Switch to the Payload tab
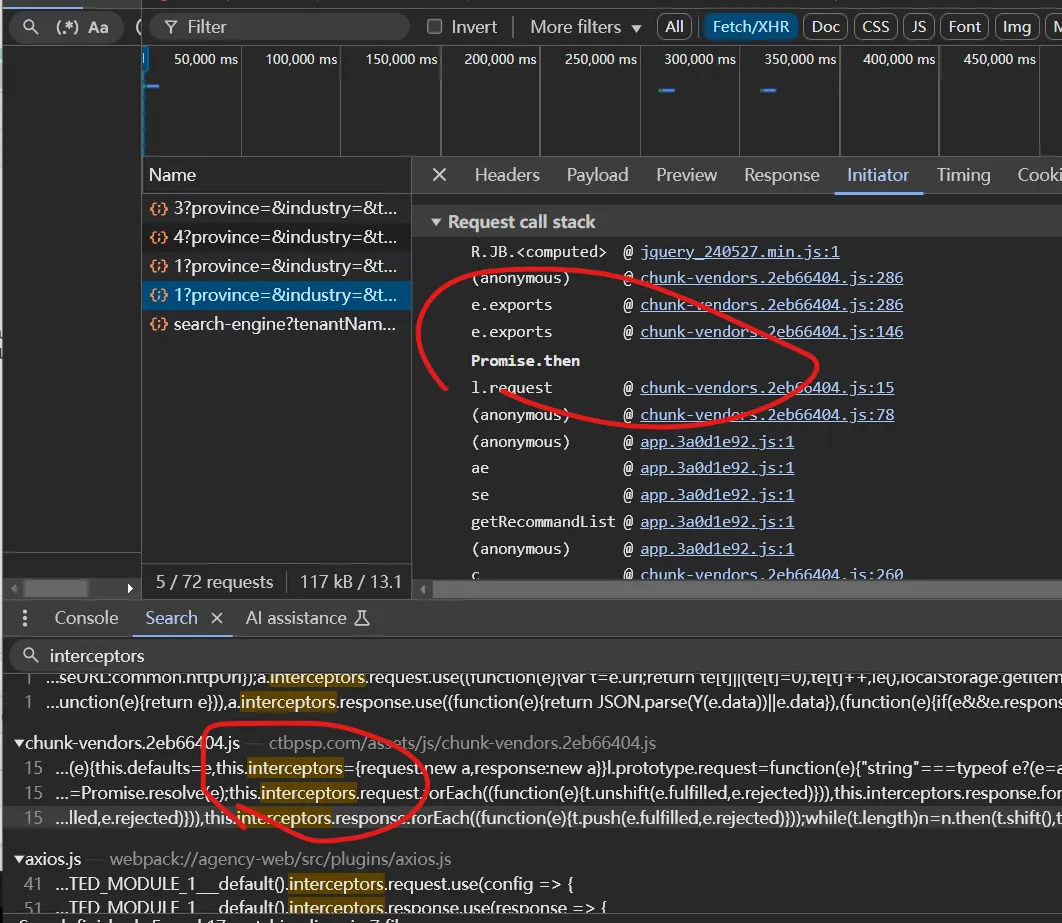Screen dimensions: 1062x923 pyautogui.click(x=597, y=175)
